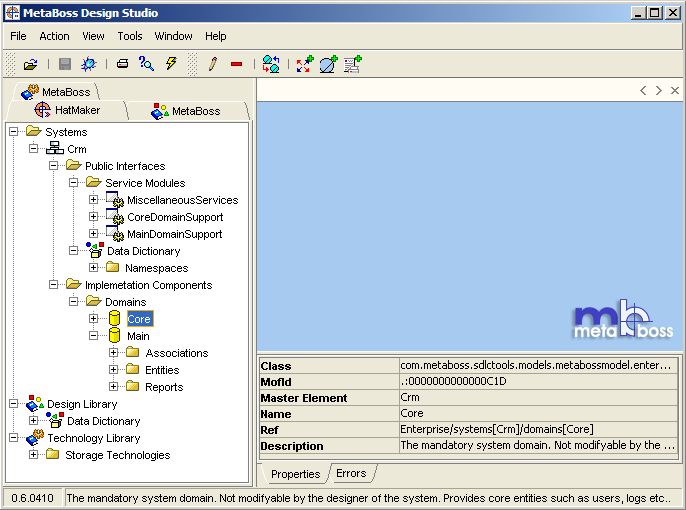Open the Tools menu
The height and width of the screenshot is (510, 686).
coord(130,36)
